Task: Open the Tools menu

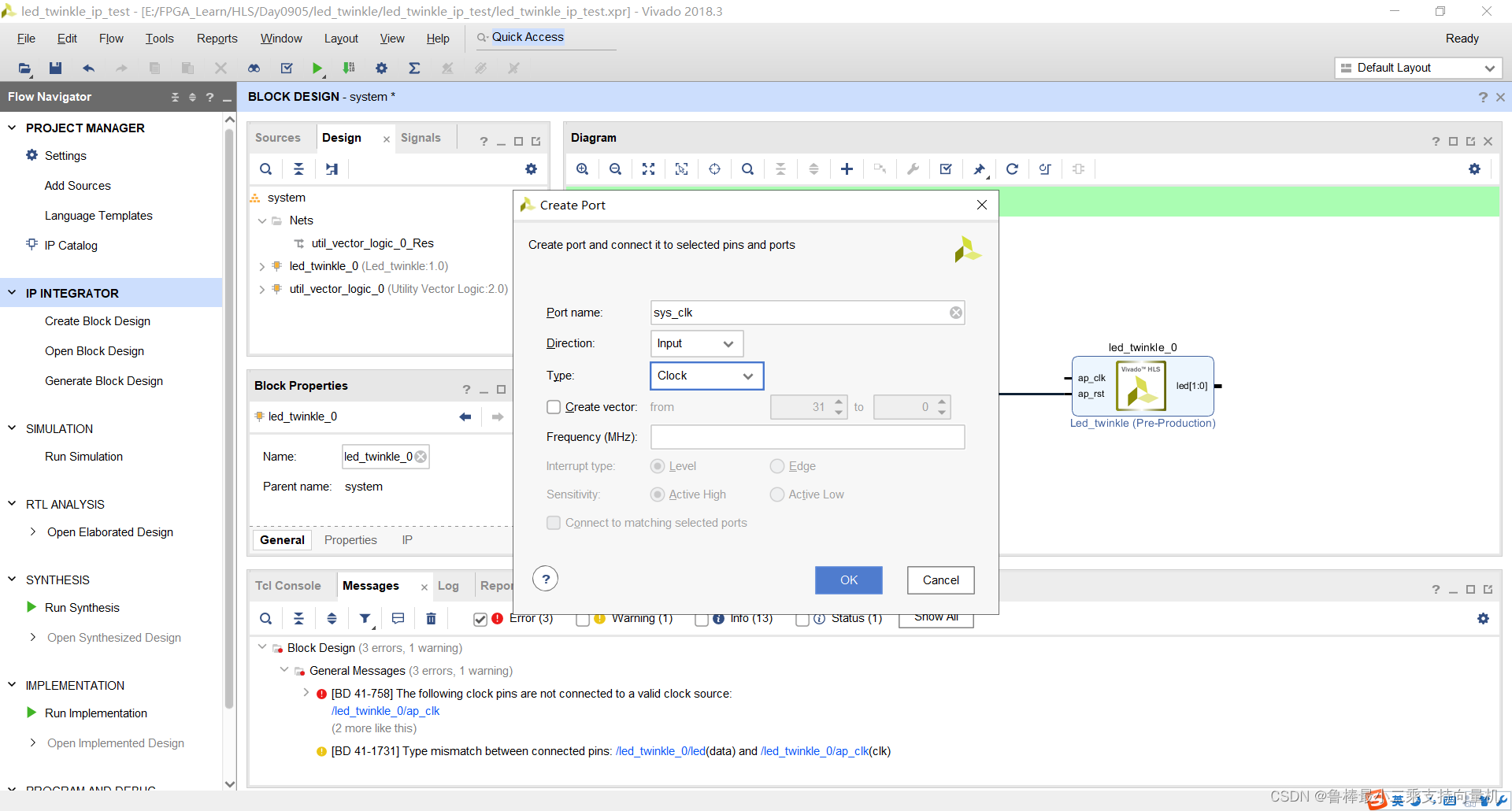Action: [x=159, y=39]
